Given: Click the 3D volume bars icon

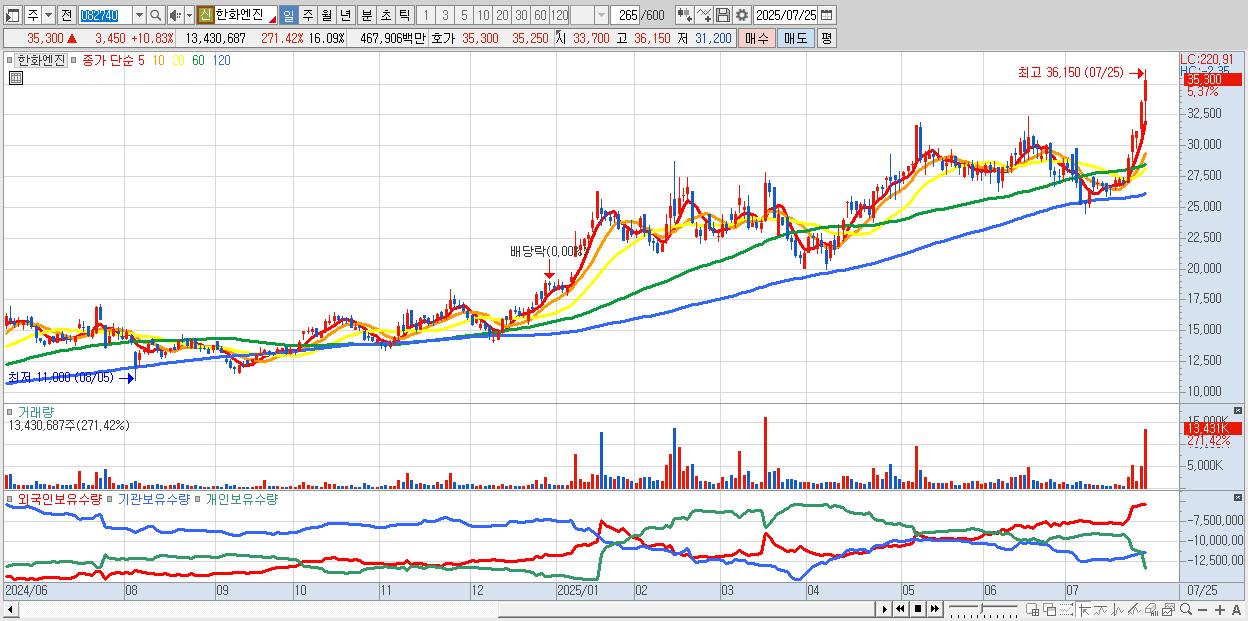Looking at the screenshot, I should (1151, 609).
